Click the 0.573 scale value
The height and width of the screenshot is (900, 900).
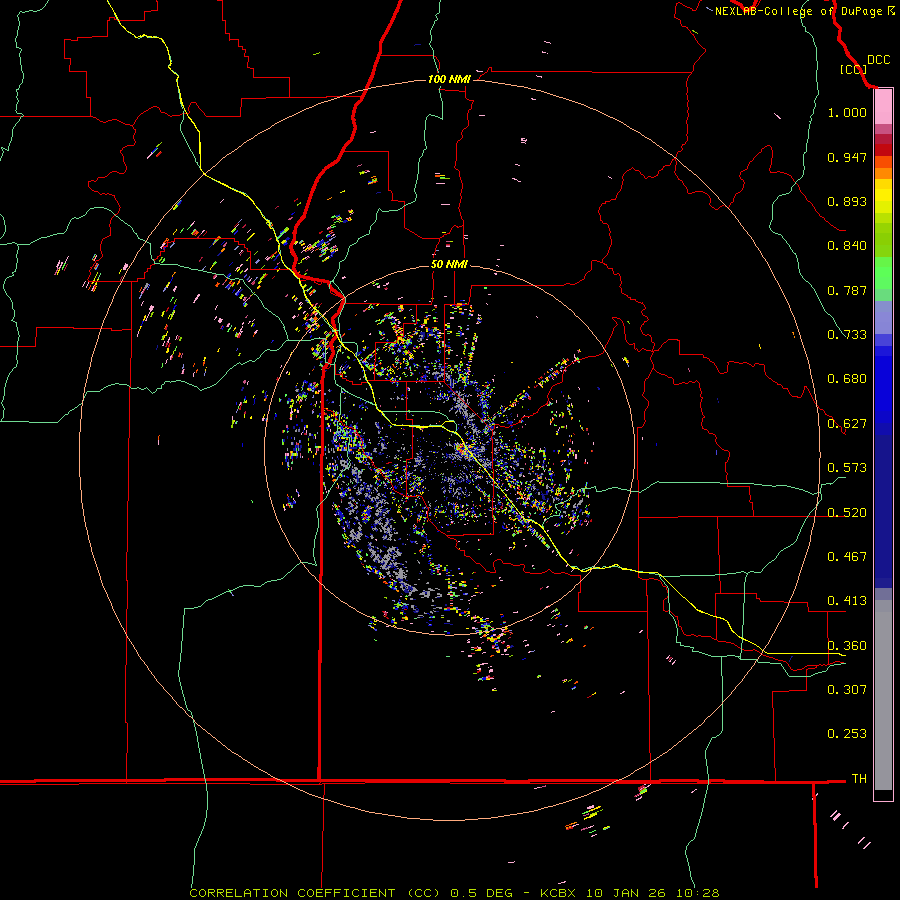coord(847,468)
